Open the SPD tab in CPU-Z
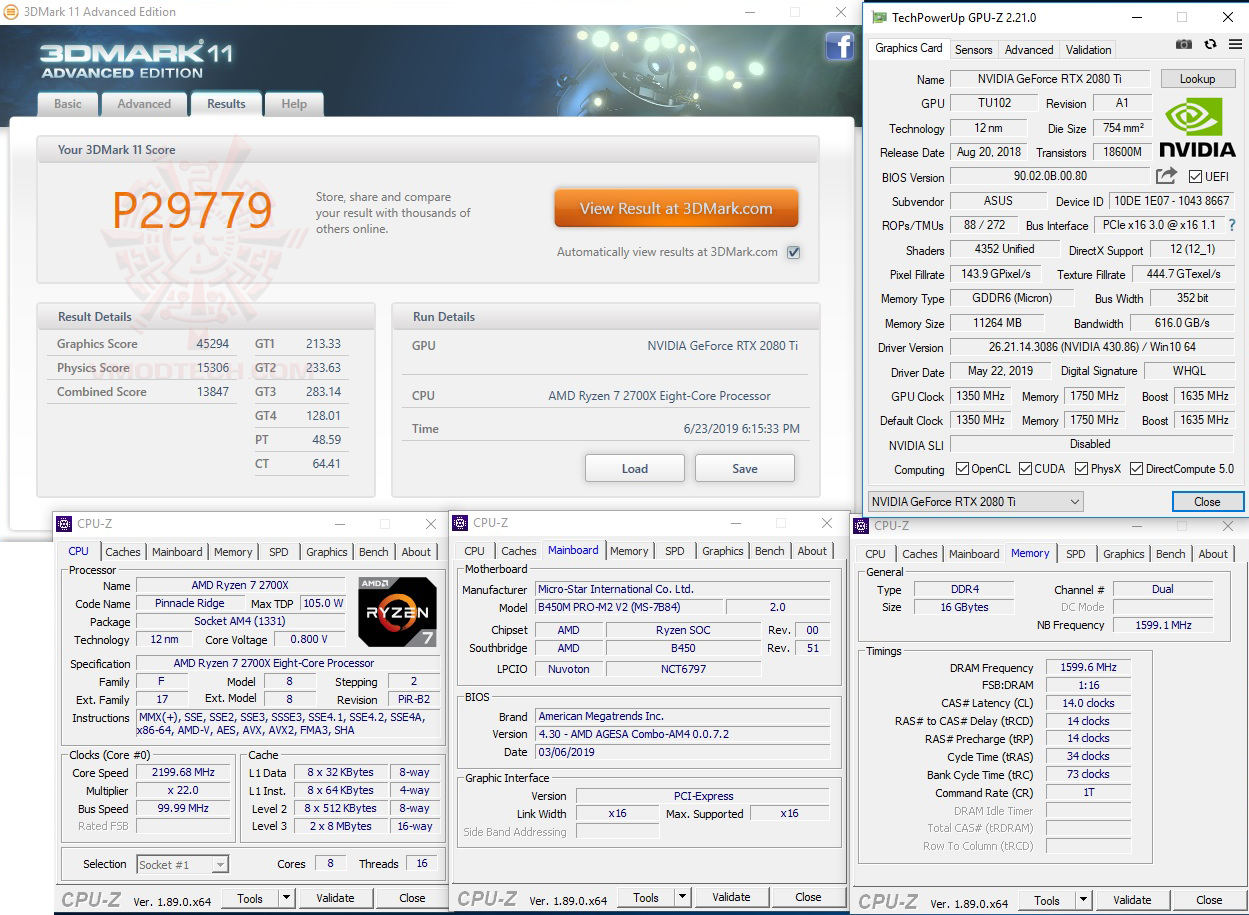The height and width of the screenshot is (915, 1249). (x=279, y=551)
